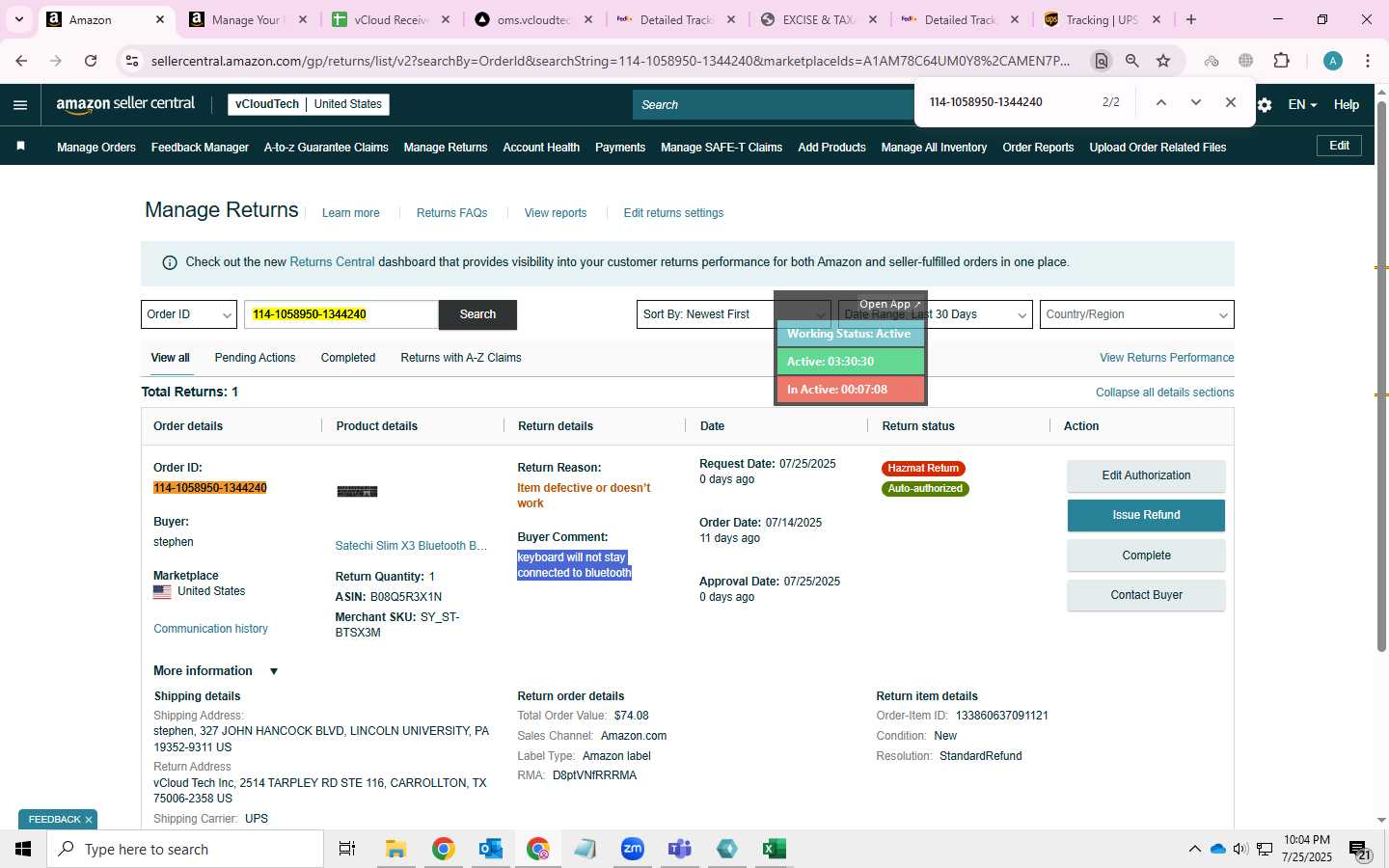The width and height of the screenshot is (1389, 868).
Task: Open Feedback Manager in the navigation bar
Action: point(200,148)
